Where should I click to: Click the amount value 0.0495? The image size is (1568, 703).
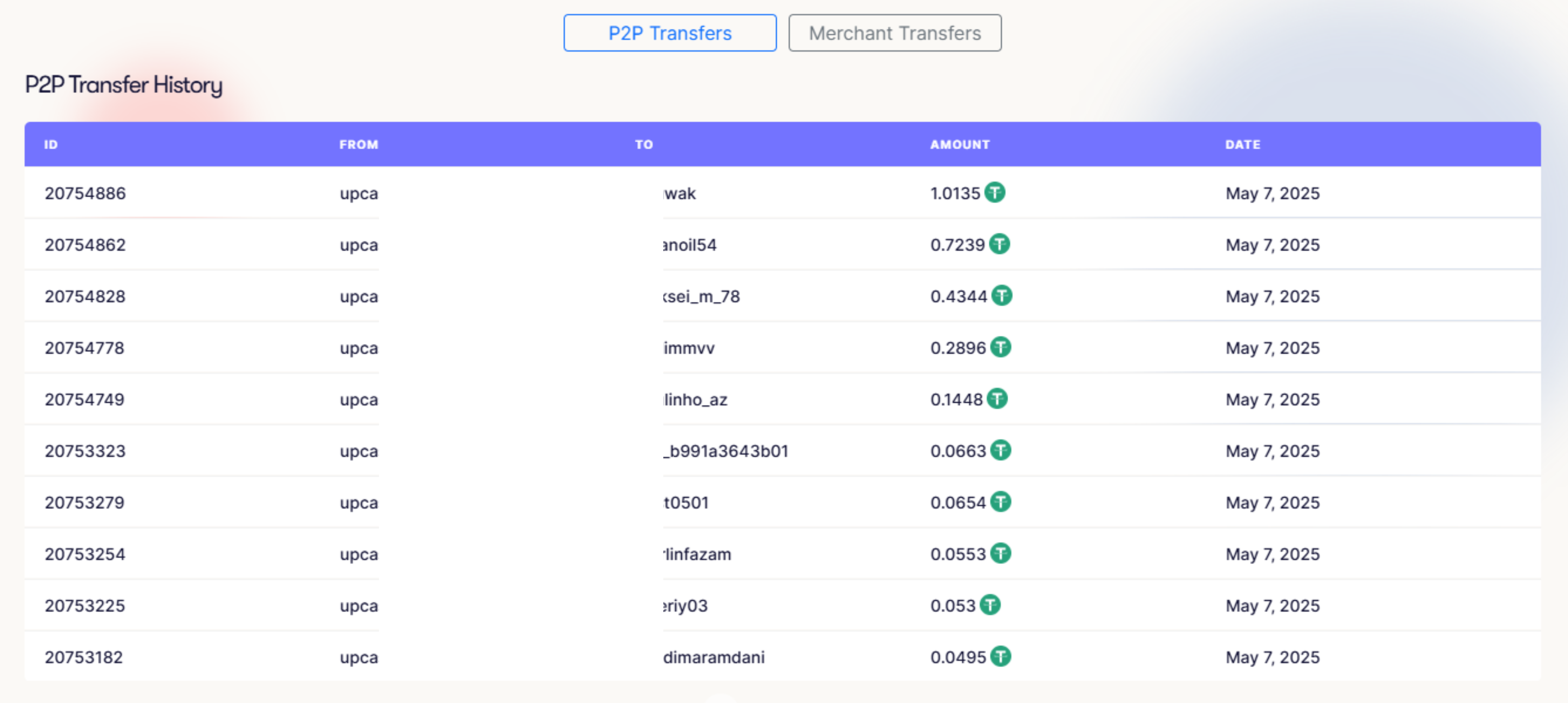click(958, 657)
